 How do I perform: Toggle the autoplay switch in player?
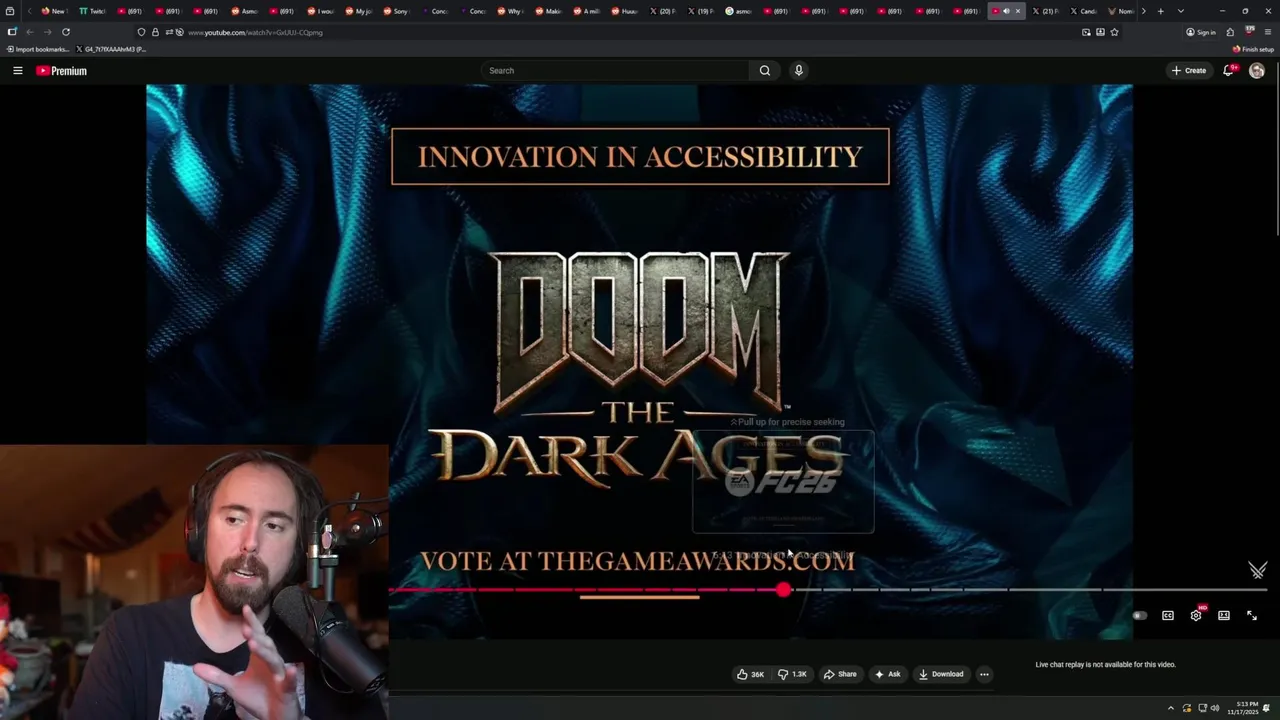click(1139, 616)
